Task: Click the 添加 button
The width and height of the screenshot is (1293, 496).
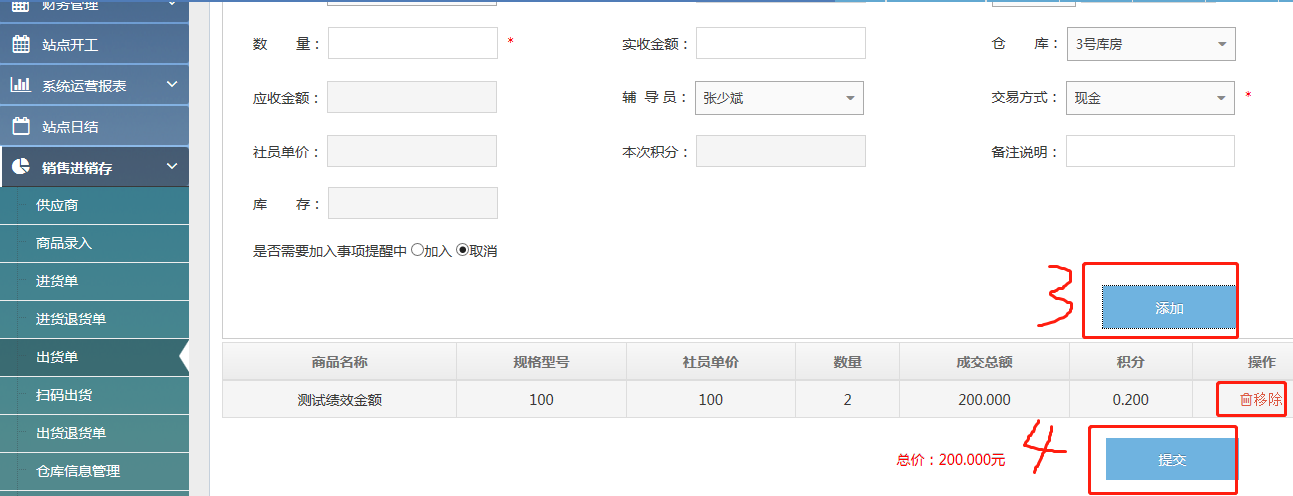Action: 1168,308
